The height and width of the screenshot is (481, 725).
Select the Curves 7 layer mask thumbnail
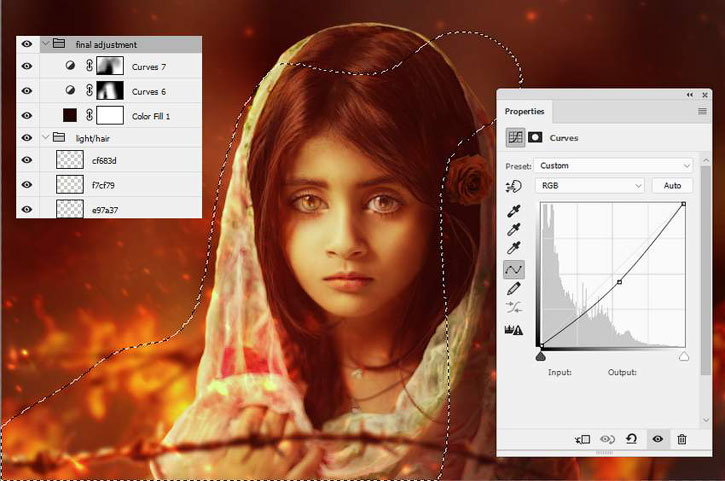(x=110, y=66)
